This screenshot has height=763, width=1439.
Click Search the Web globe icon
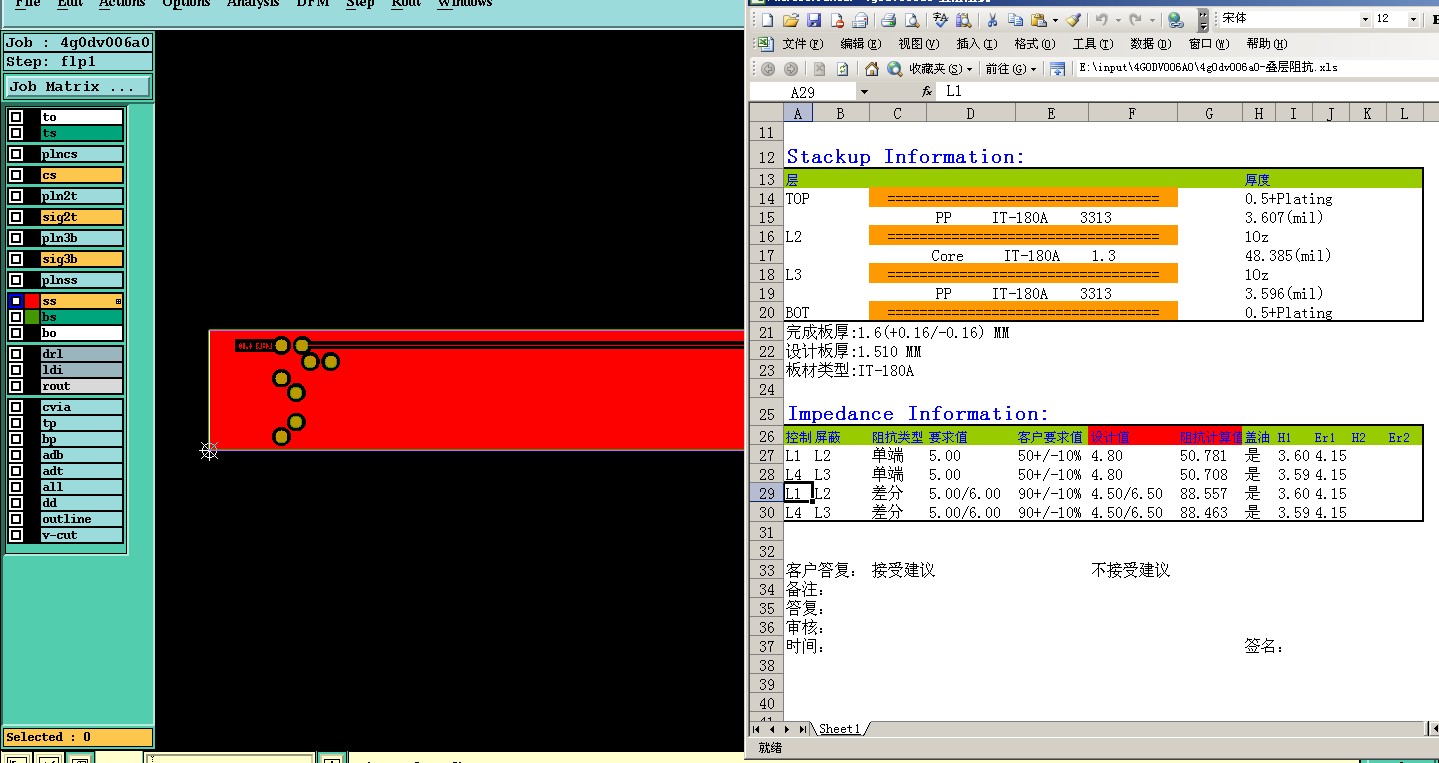coord(895,69)
